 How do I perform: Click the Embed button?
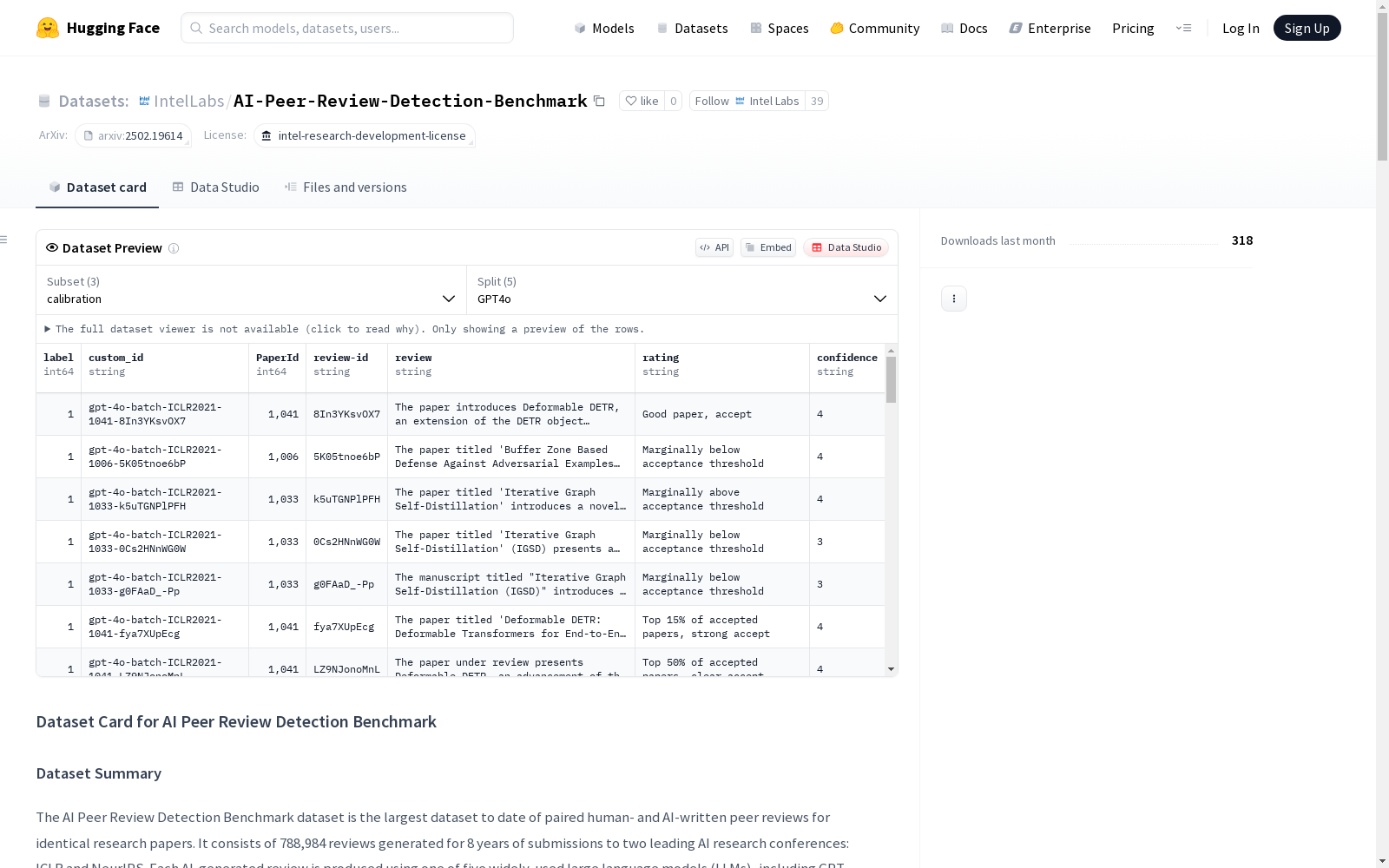click(x=768, y=247)
